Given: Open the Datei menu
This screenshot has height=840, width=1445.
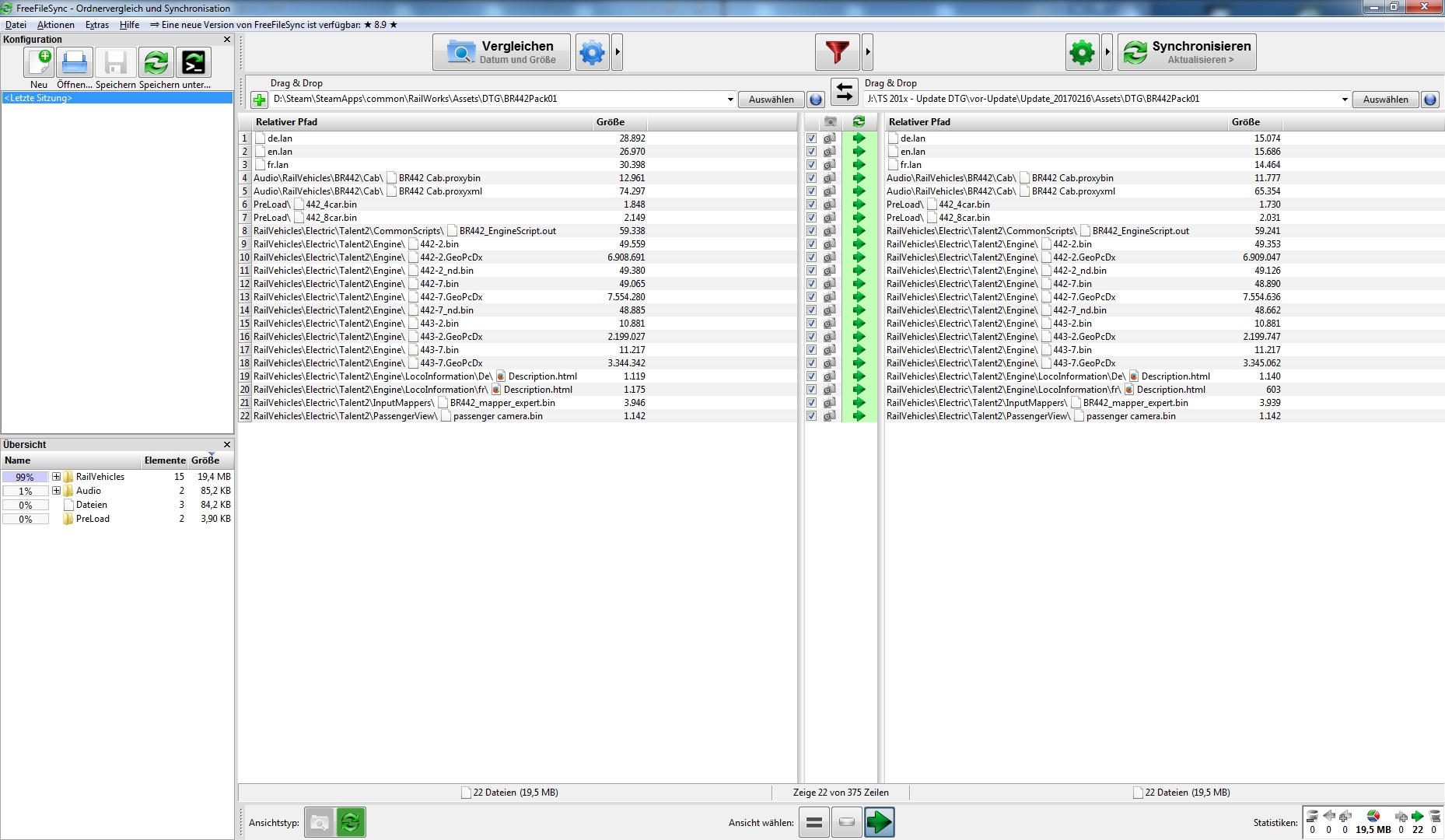Looking at the screenshot, I should (16, 25).
